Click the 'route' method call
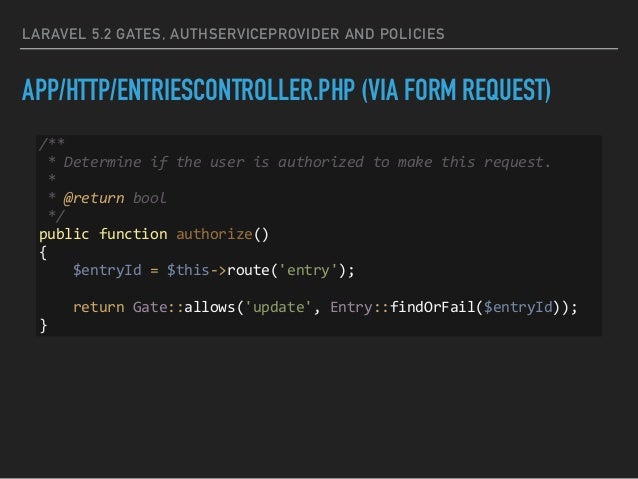 pyautogui.click(x=247, y=270)
